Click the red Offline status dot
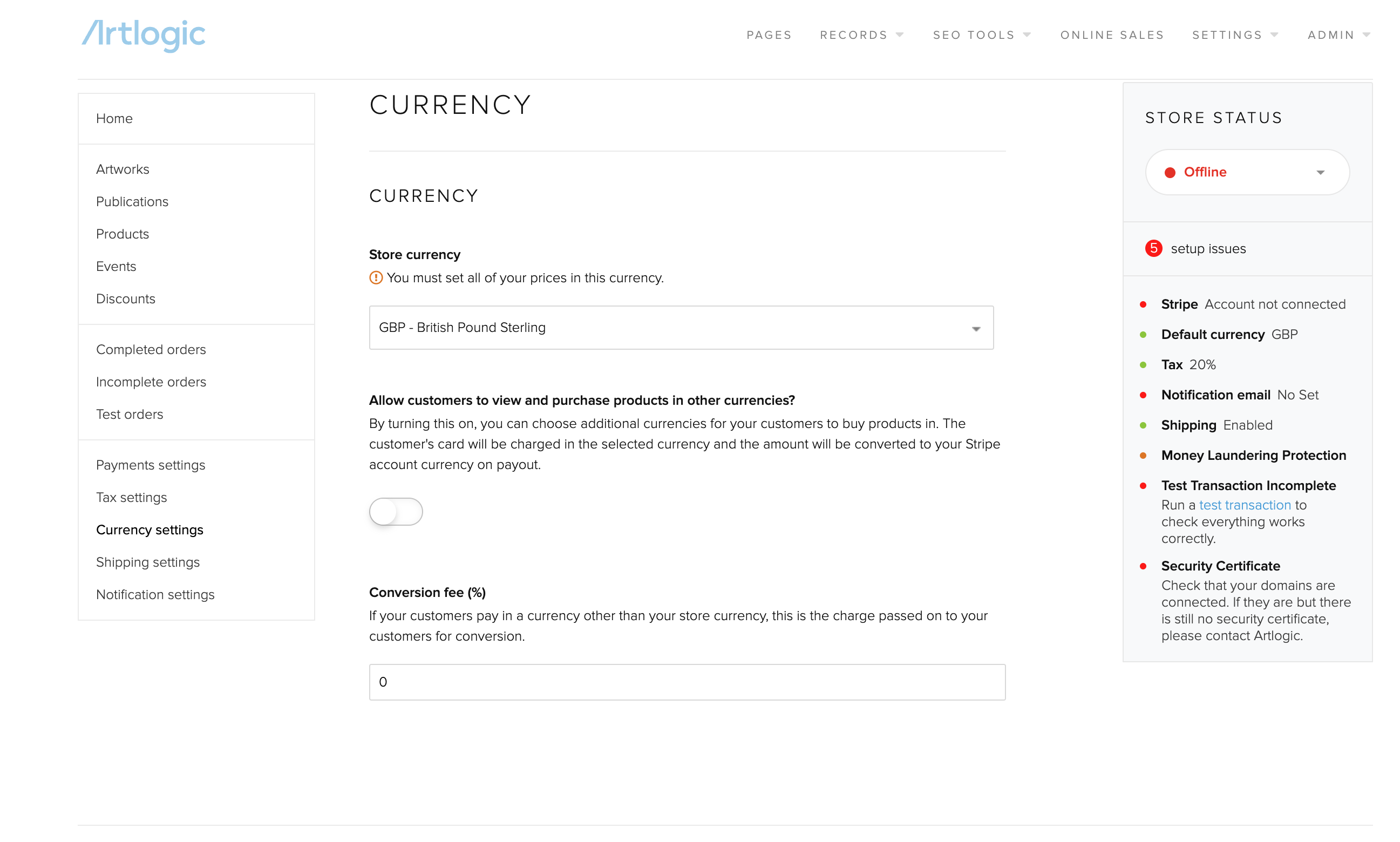Screen dimensions: 1400x842 point(1169,173)
